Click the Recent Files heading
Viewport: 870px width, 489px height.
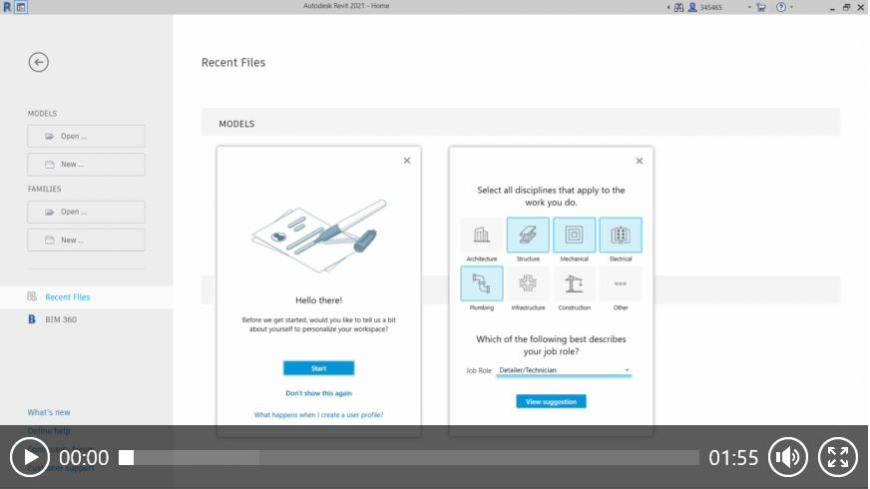tap(233, 63)
